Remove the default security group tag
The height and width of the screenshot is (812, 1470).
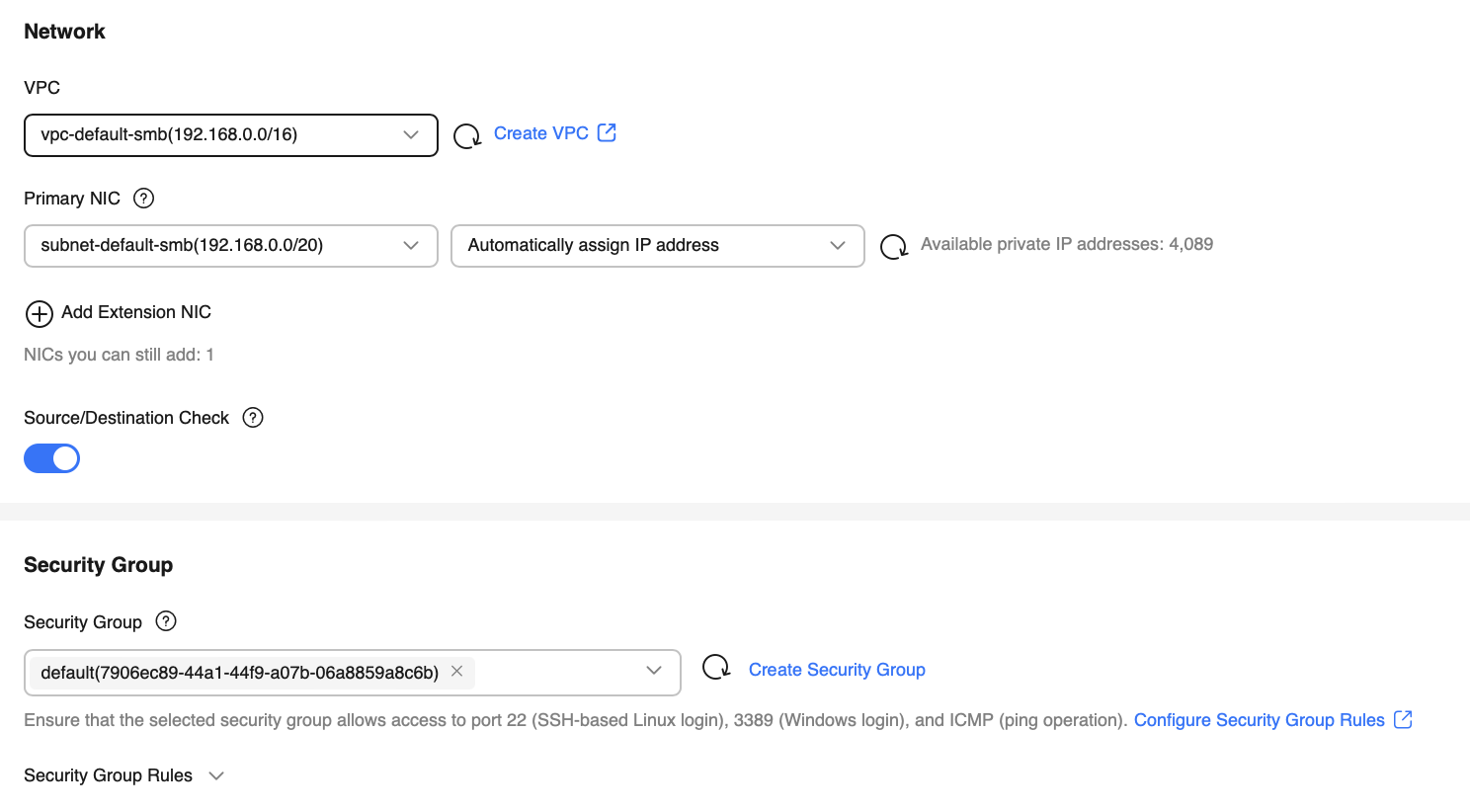457,671
